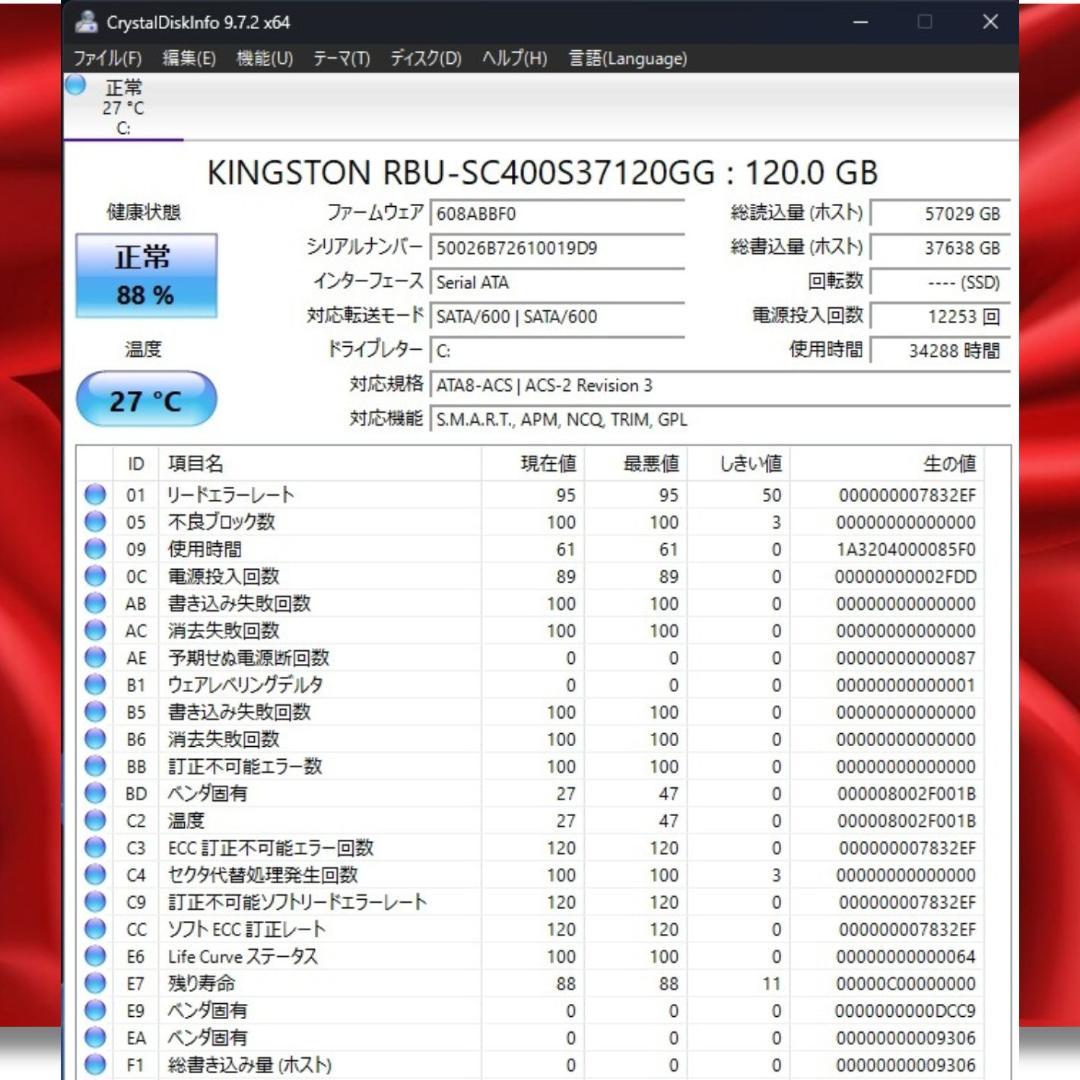Screen dimensions: 1080x1080
Task: Click the ID column header
Action: (x=136, y=464)
